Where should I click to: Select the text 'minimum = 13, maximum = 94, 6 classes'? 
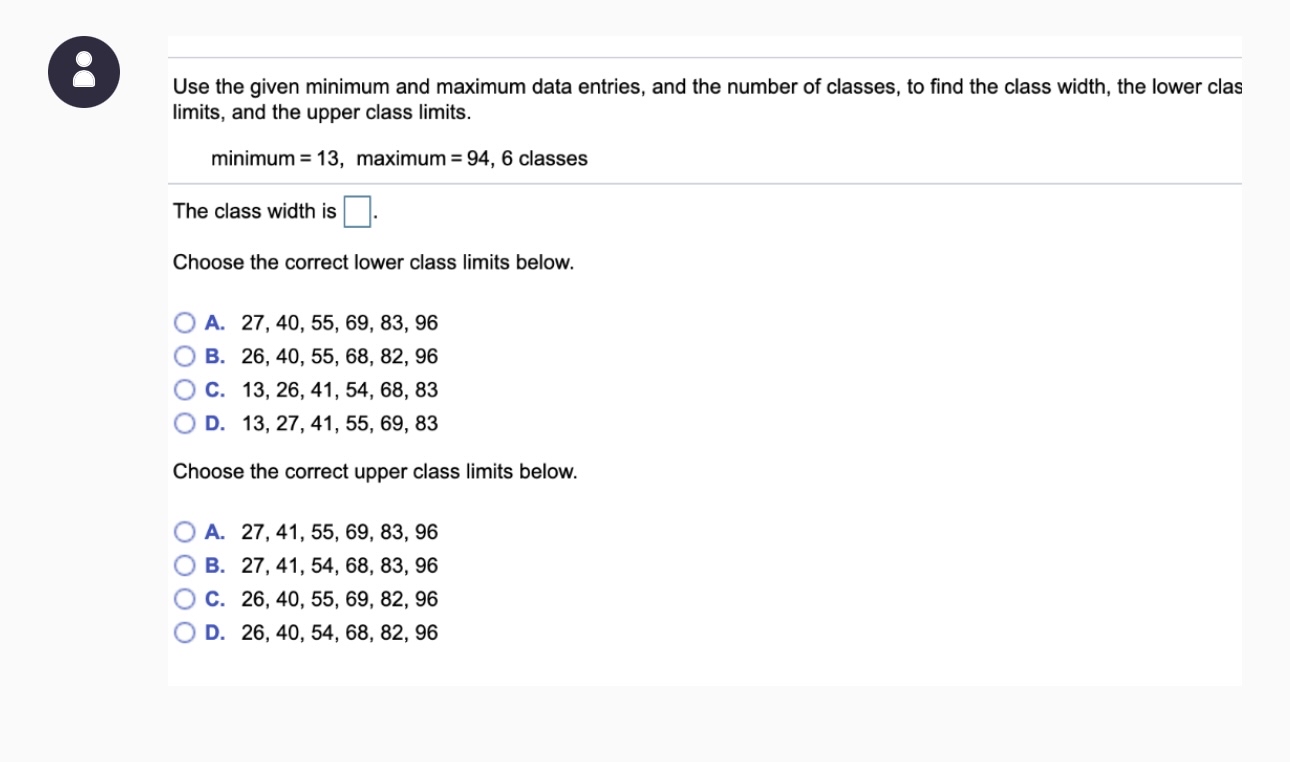point(399,158)
